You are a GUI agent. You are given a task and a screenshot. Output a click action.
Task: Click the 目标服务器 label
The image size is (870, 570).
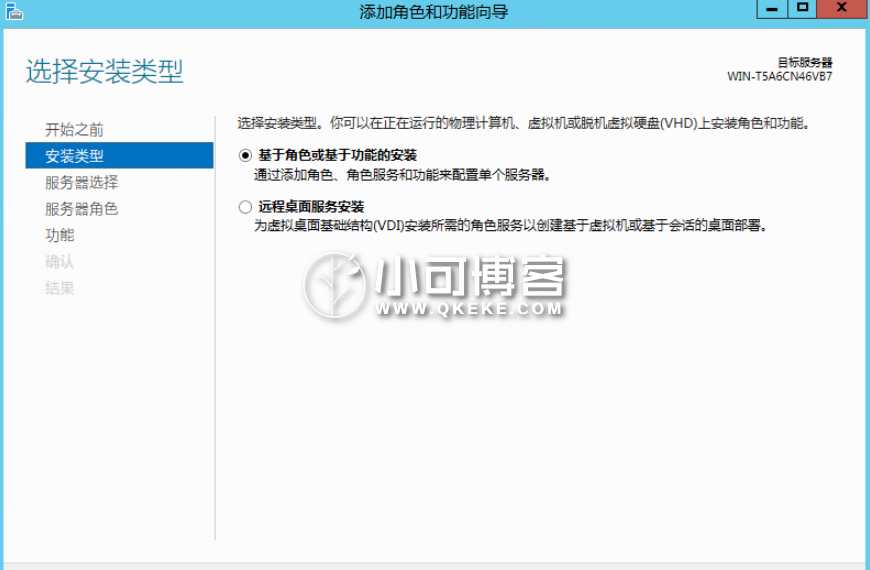click(x=805, y=62)
